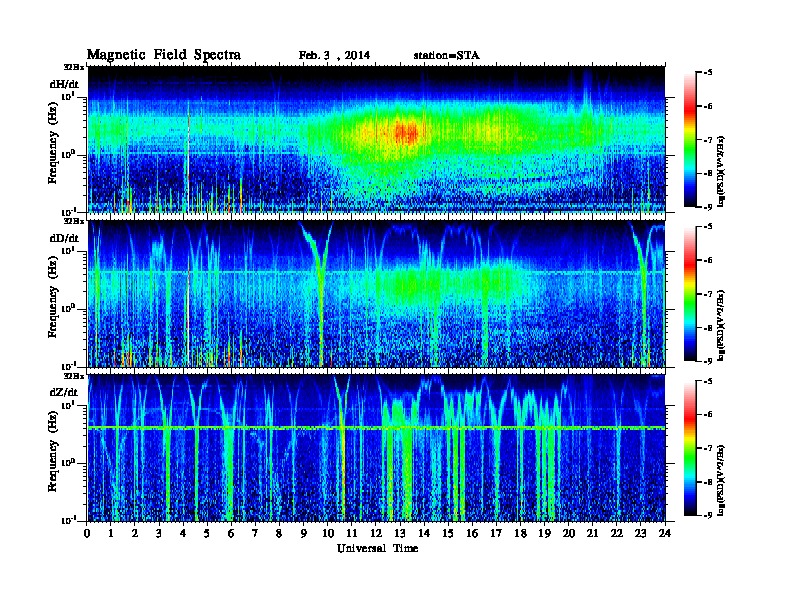Click the log(PSD) label beside dD/dt color bar
The height and width of the screenshot is (612, 792).
[721, 325]
